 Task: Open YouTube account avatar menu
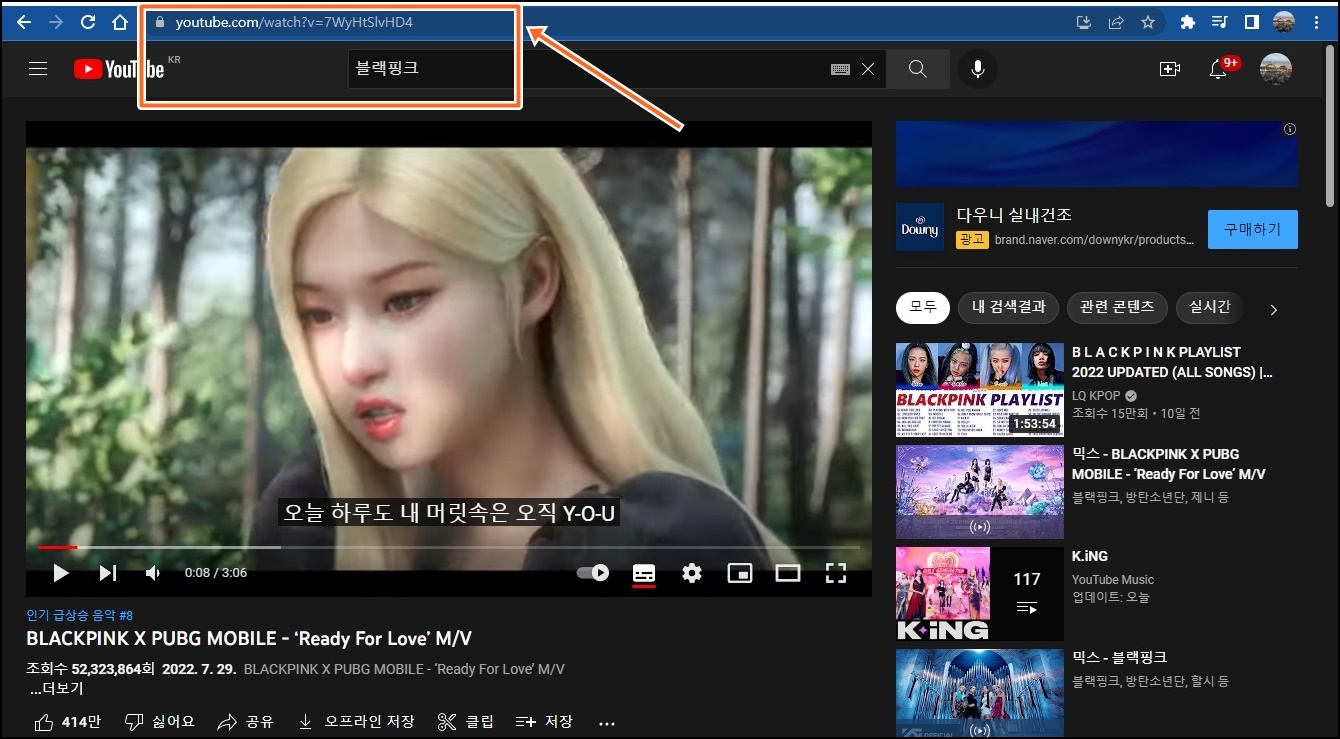[x=1276, y=69]
